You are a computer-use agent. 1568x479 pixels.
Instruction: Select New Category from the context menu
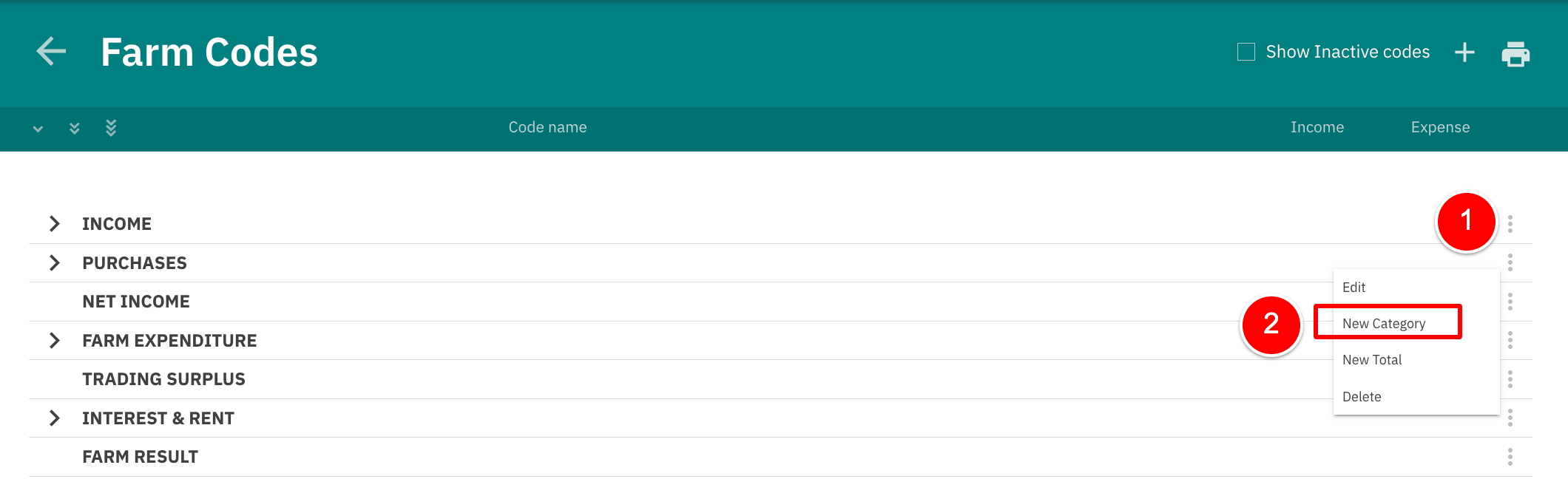[1385, 322]
